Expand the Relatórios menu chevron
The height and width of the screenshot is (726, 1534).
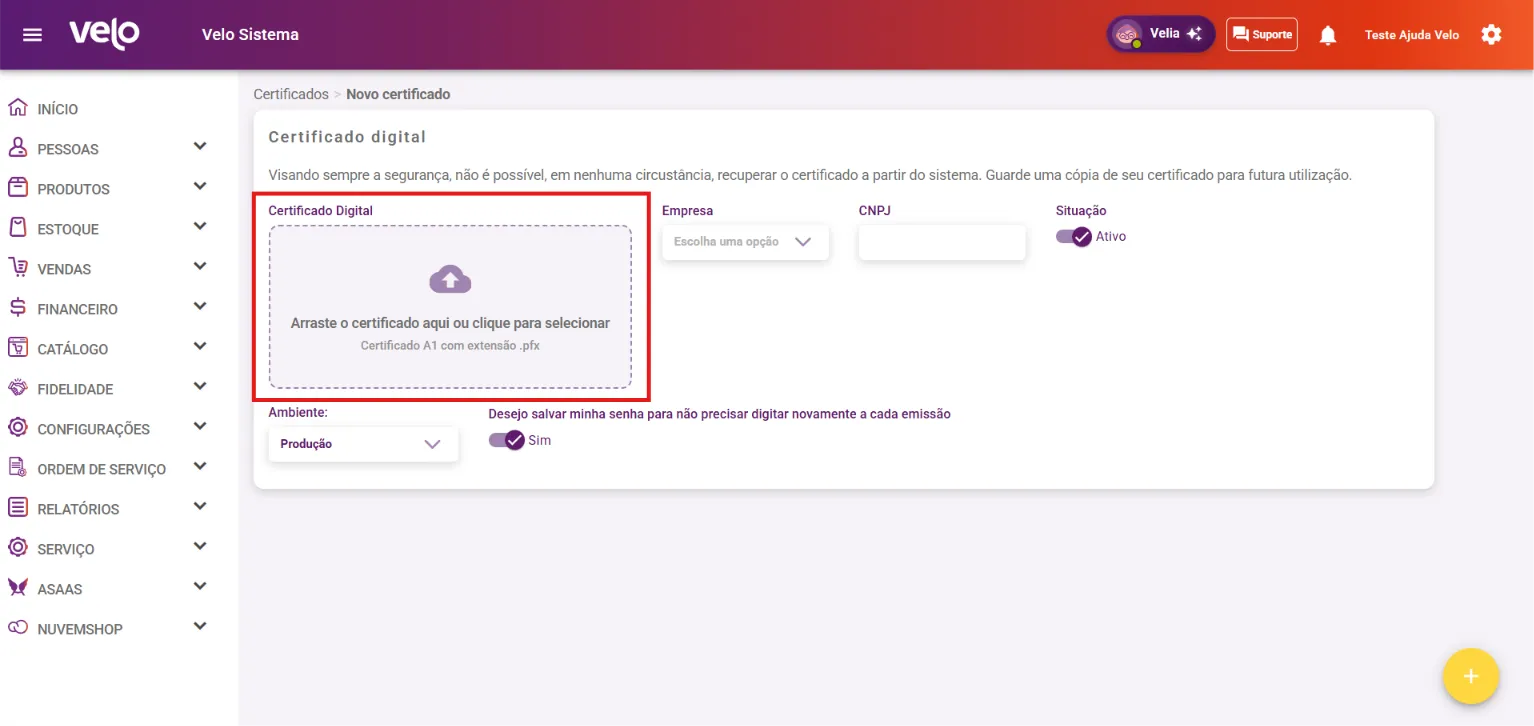point(200,507)
